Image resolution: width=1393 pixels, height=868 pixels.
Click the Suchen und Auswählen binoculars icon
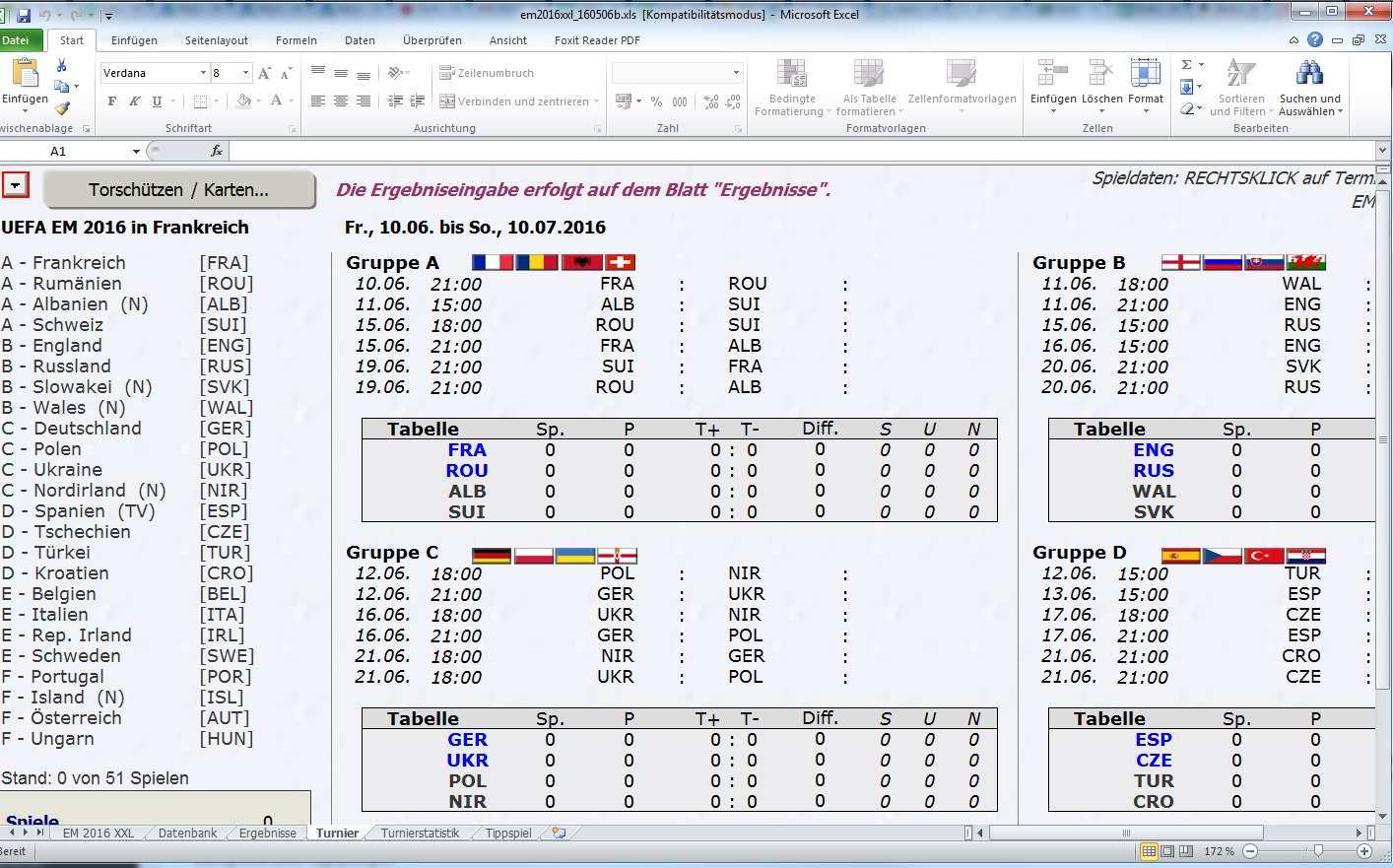(x=1309, y=74)
